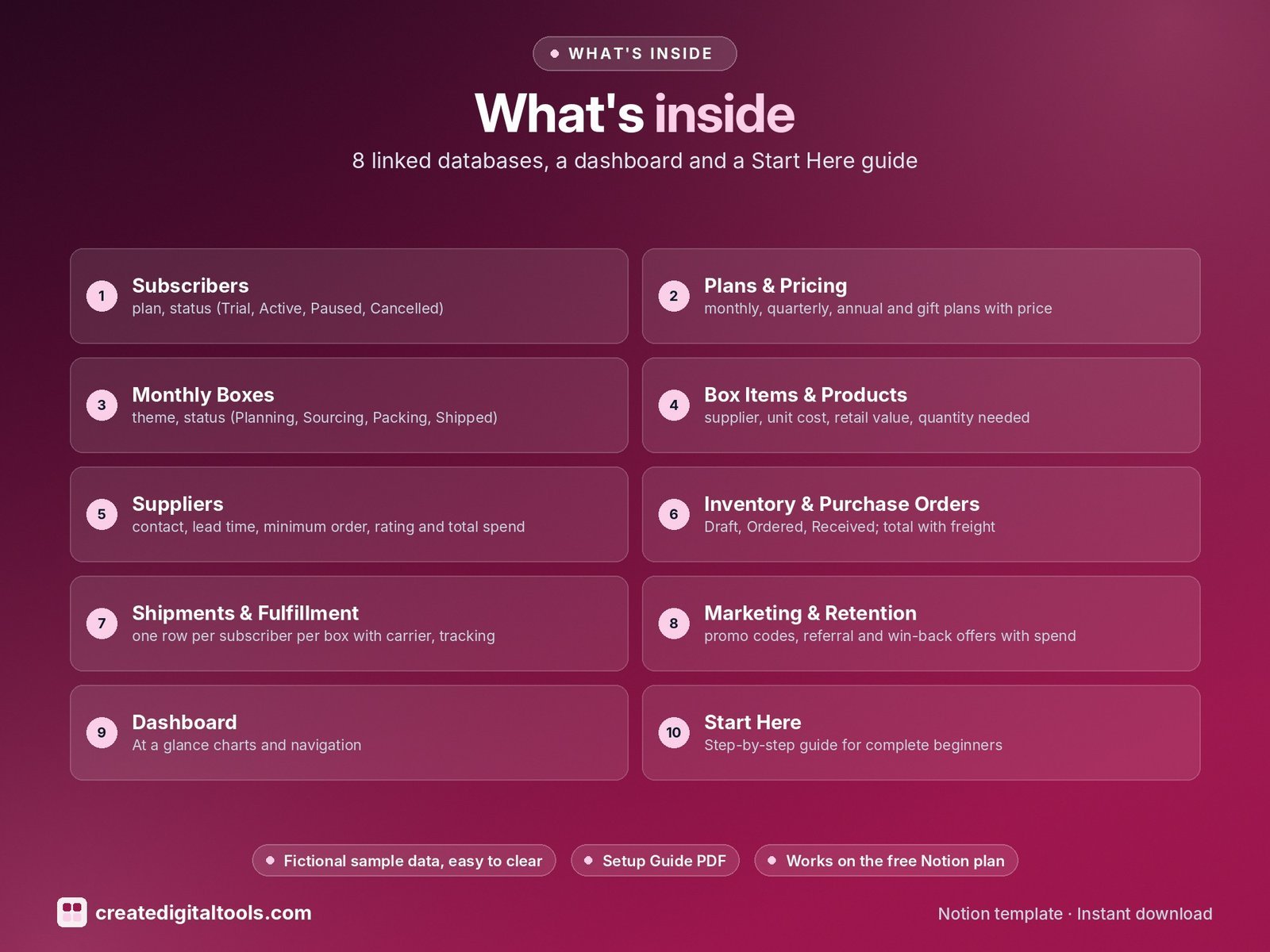Select the Plans & Pricing heading
Viewport: 1270px width, 952px height.
tap(775, 286)
